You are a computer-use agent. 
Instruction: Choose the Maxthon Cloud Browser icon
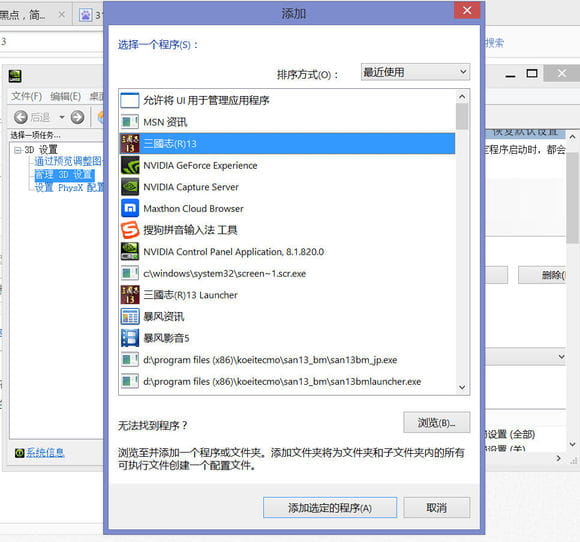point(130,208)
